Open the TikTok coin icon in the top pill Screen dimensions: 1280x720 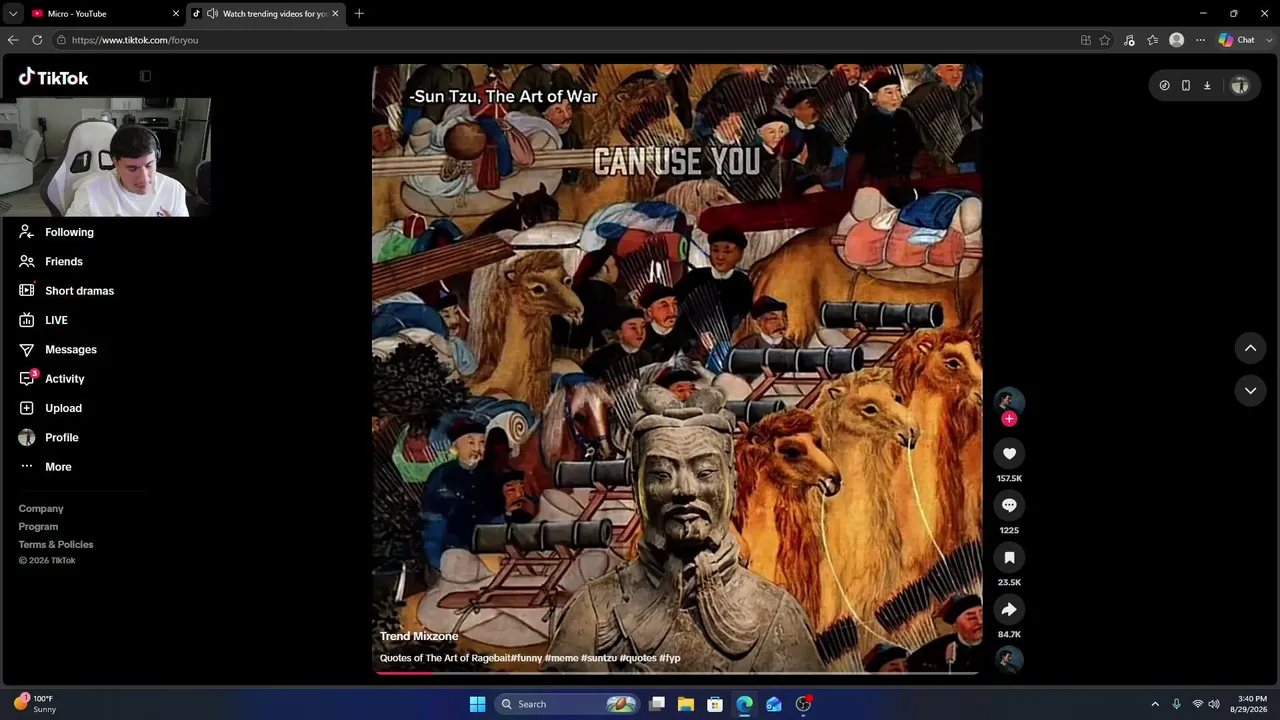pyautogui.click(x=1164, y=86)
